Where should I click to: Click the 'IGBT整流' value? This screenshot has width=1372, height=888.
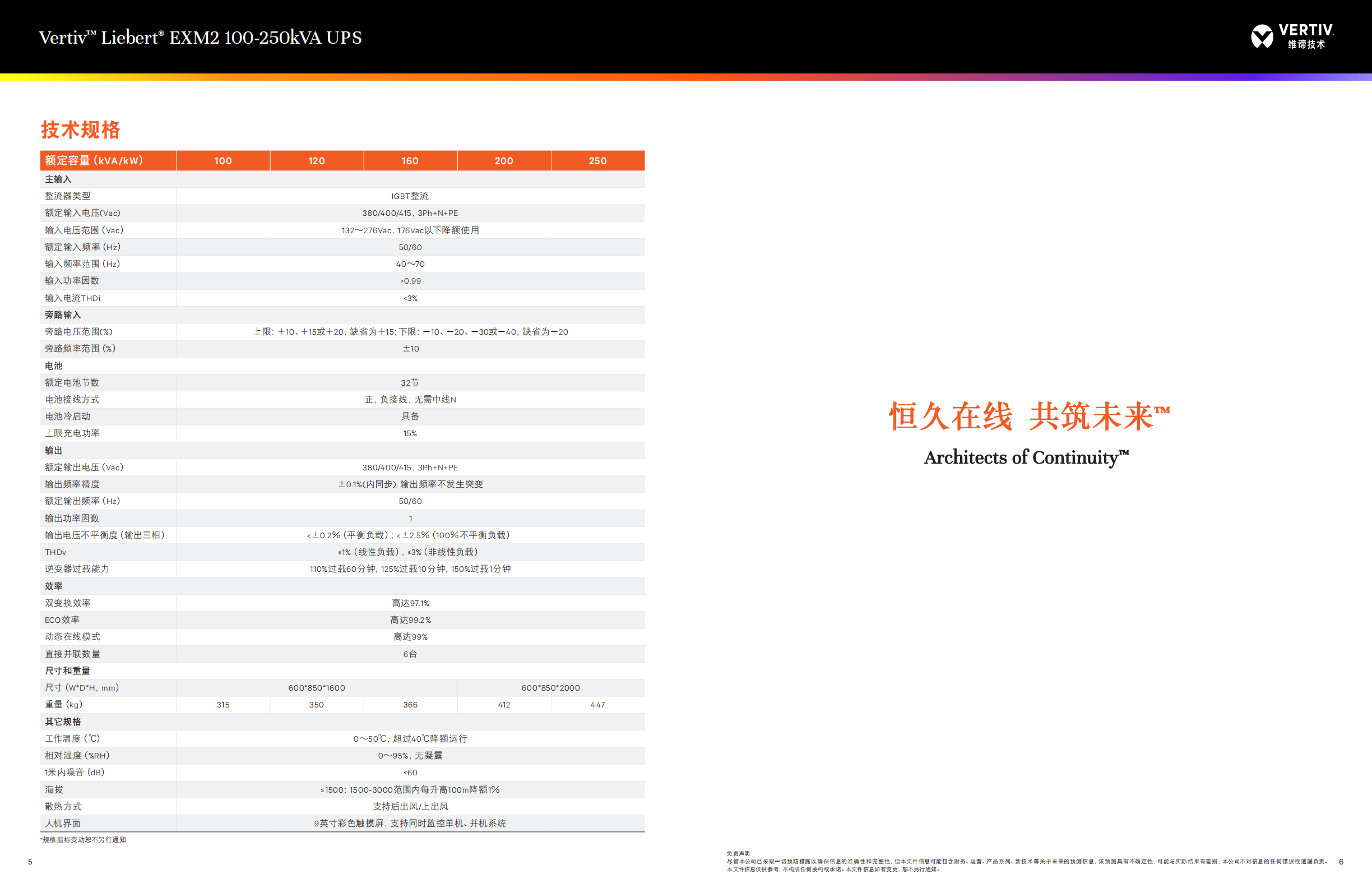click(x=410, y=196)
